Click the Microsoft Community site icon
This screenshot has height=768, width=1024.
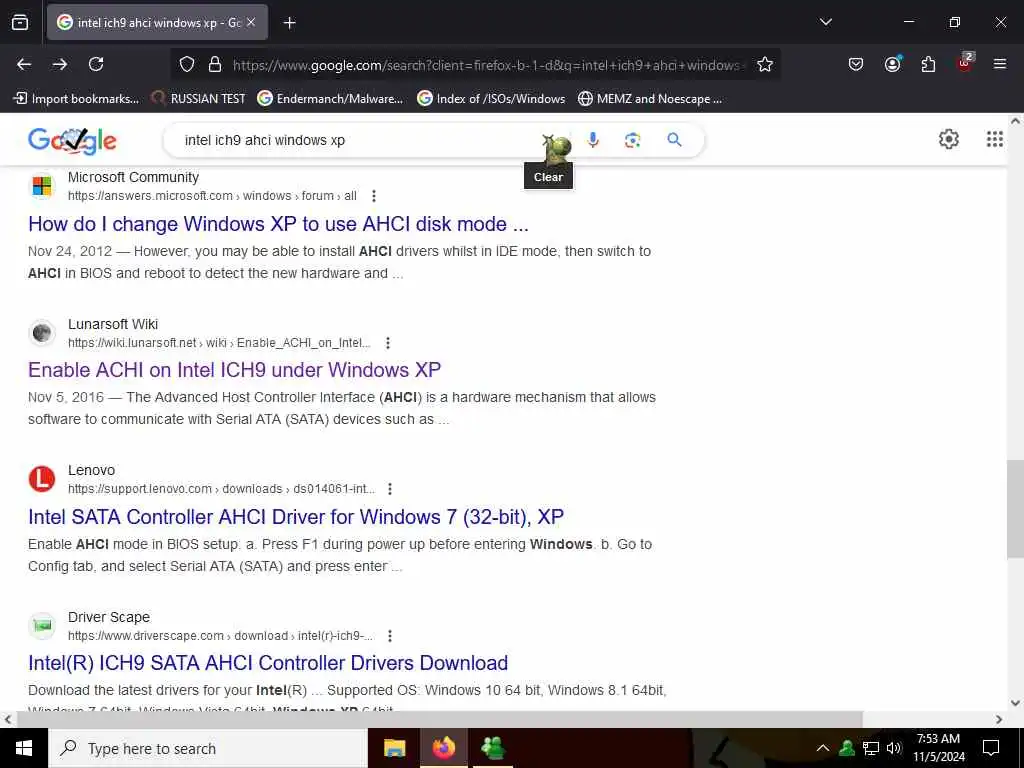click(x=42, y=186)
